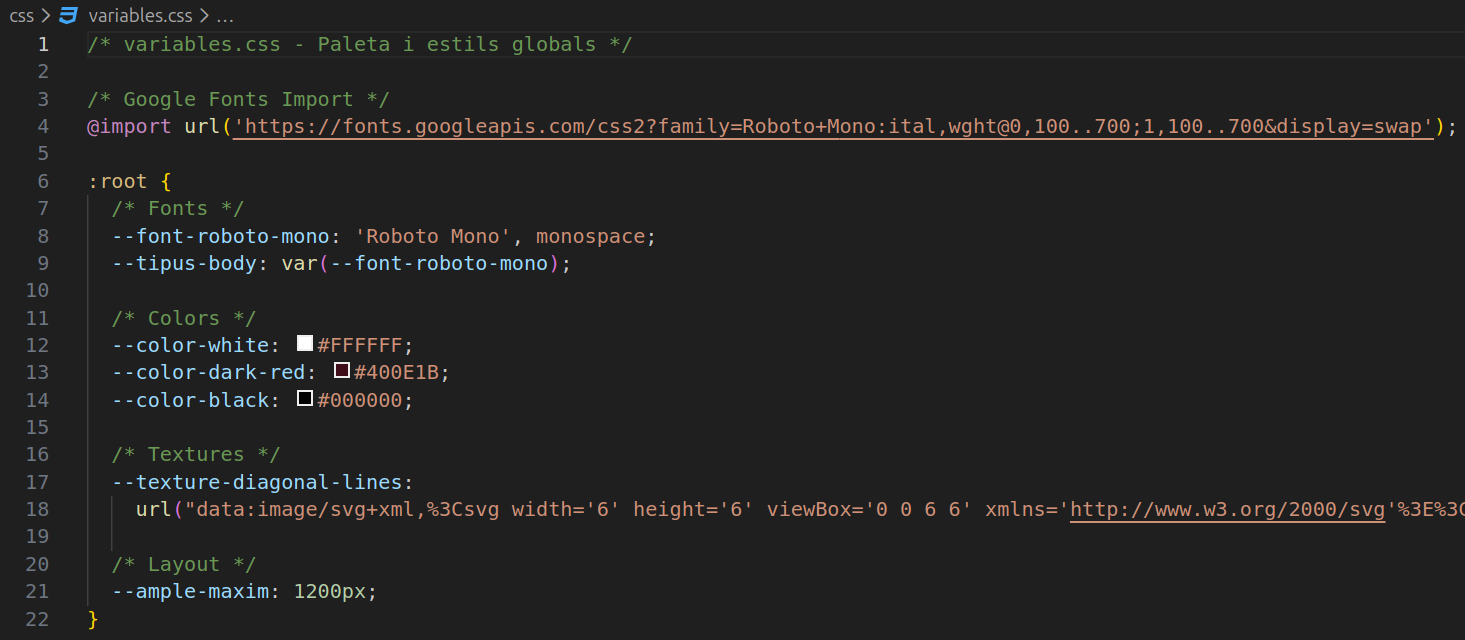Click line number 18 in the gutter
Viewport: 1465px width, 640px height.
37,509
